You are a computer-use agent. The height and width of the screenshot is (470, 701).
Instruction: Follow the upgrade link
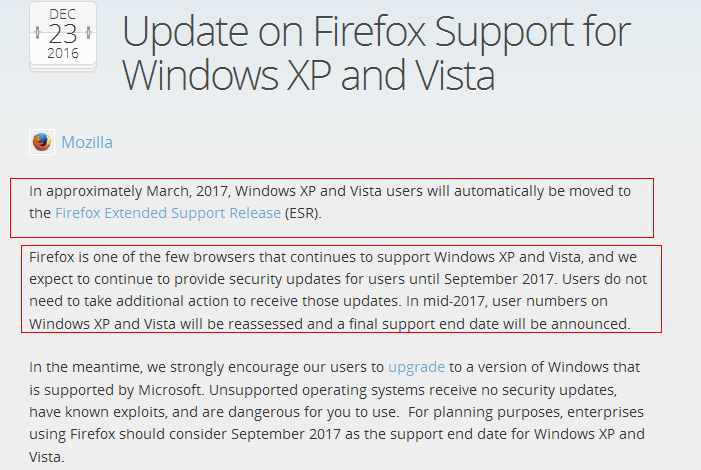(x=416, y=367)
